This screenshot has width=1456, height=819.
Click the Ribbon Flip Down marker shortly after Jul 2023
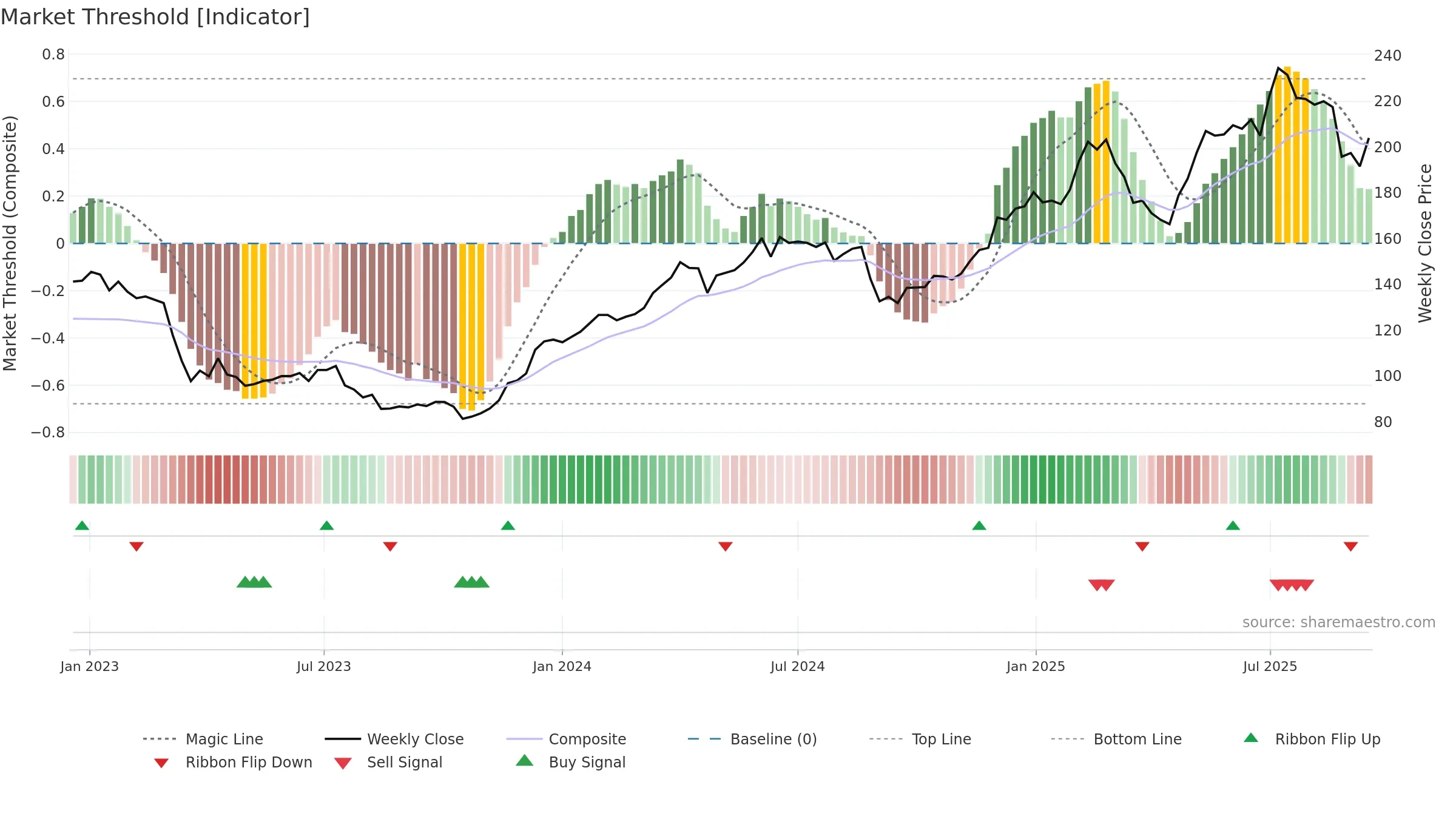(390, 547)
